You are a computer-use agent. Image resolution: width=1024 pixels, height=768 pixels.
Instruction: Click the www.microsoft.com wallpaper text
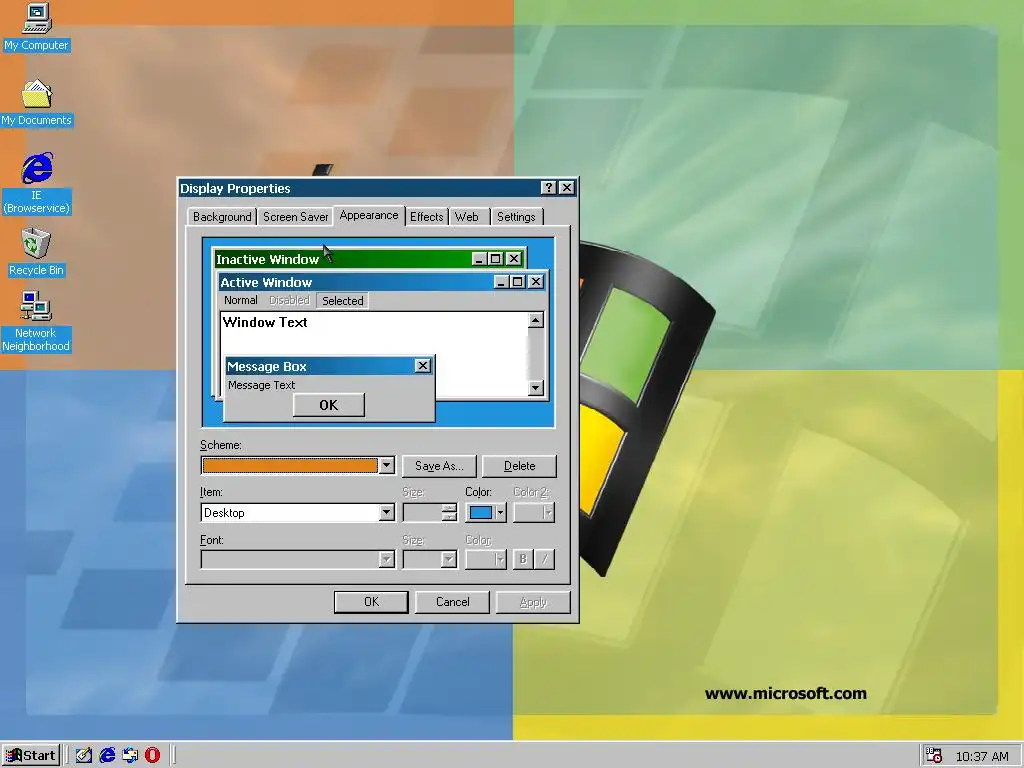(786, 694)
